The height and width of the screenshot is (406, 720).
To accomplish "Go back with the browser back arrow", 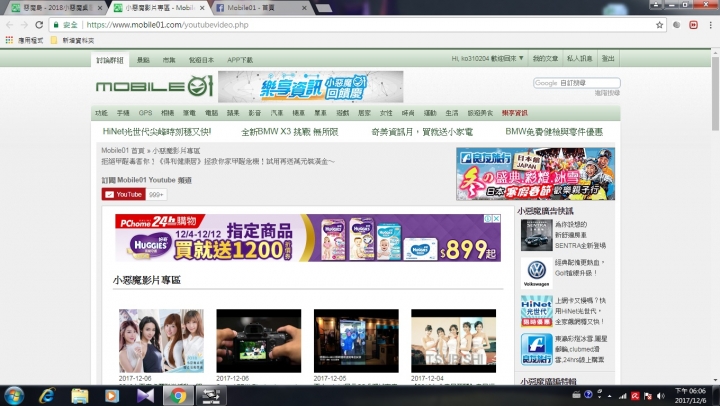I will [x=10, y=25].
